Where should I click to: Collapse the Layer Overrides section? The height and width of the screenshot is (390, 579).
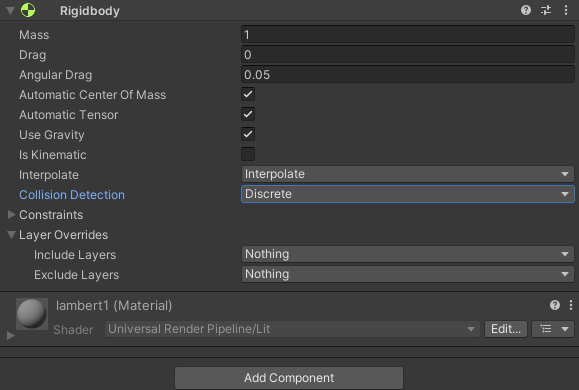[x=11, y=235]
